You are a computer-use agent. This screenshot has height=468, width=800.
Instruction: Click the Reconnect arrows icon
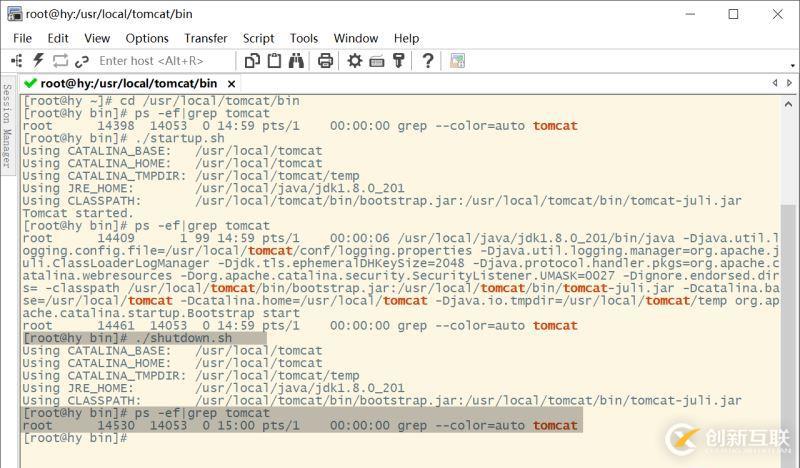click(60, 61)
